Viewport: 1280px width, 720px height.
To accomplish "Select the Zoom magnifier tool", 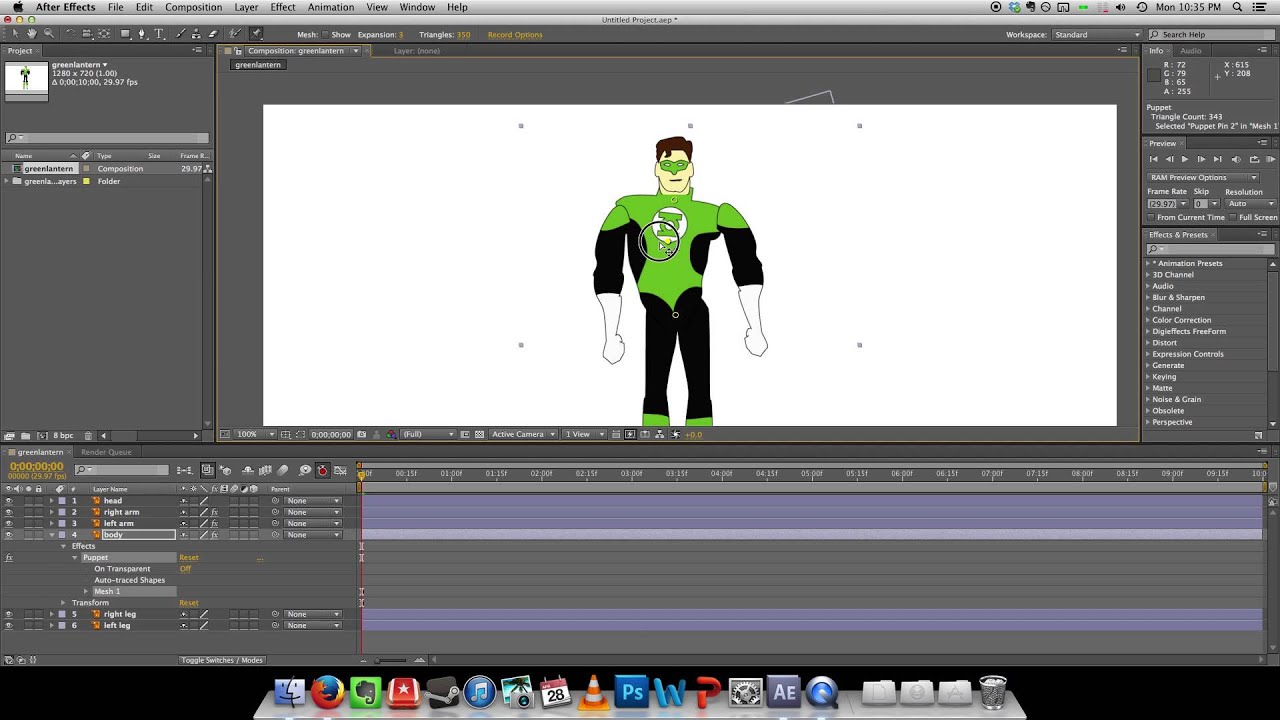I will pos(49,34).
